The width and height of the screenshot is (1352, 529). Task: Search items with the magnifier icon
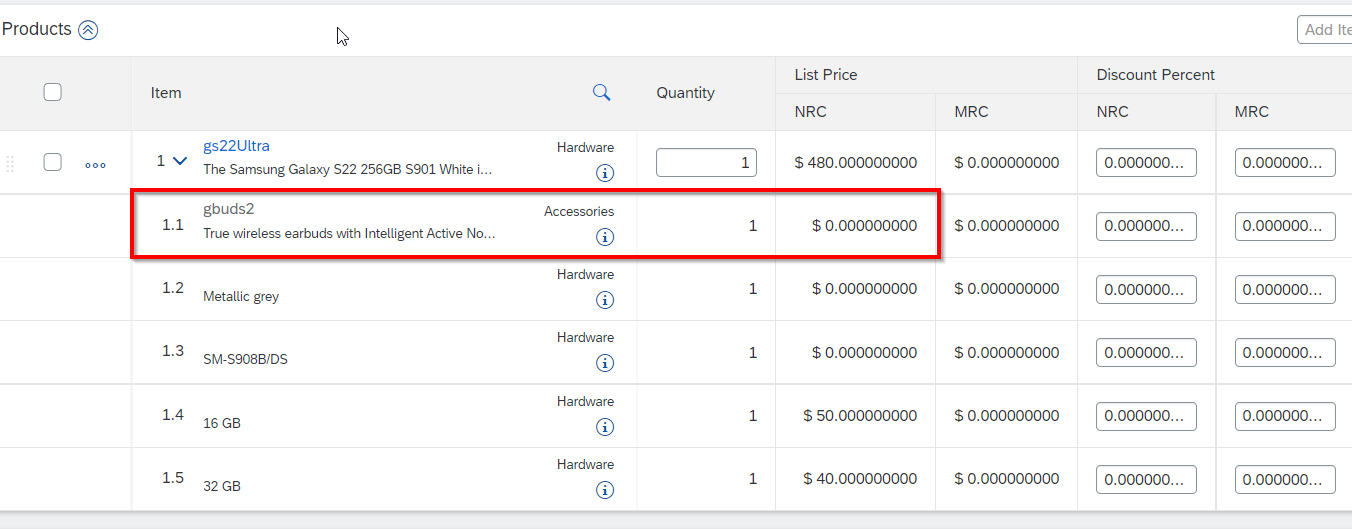[x=601, y=92]
